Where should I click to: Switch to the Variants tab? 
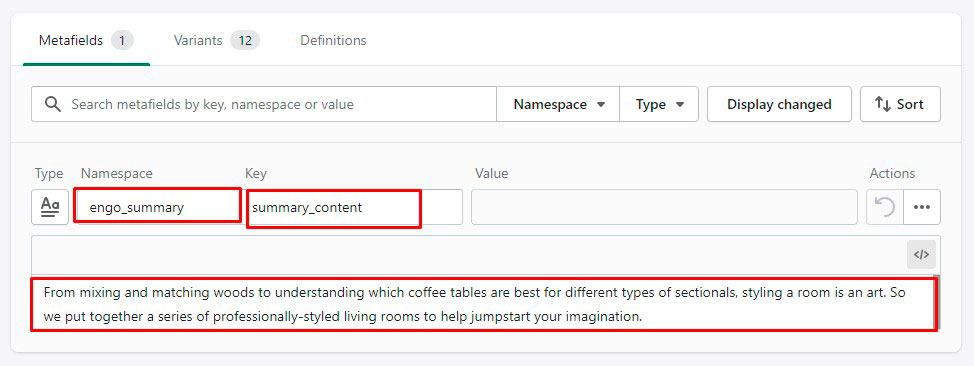[217, 41]
